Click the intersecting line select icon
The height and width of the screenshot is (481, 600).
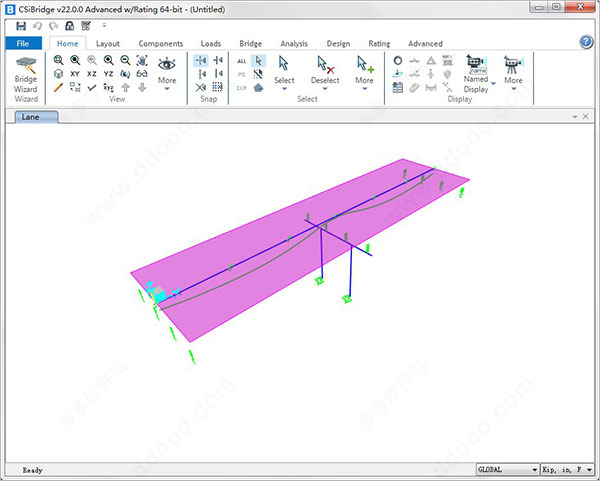point(258,74)
